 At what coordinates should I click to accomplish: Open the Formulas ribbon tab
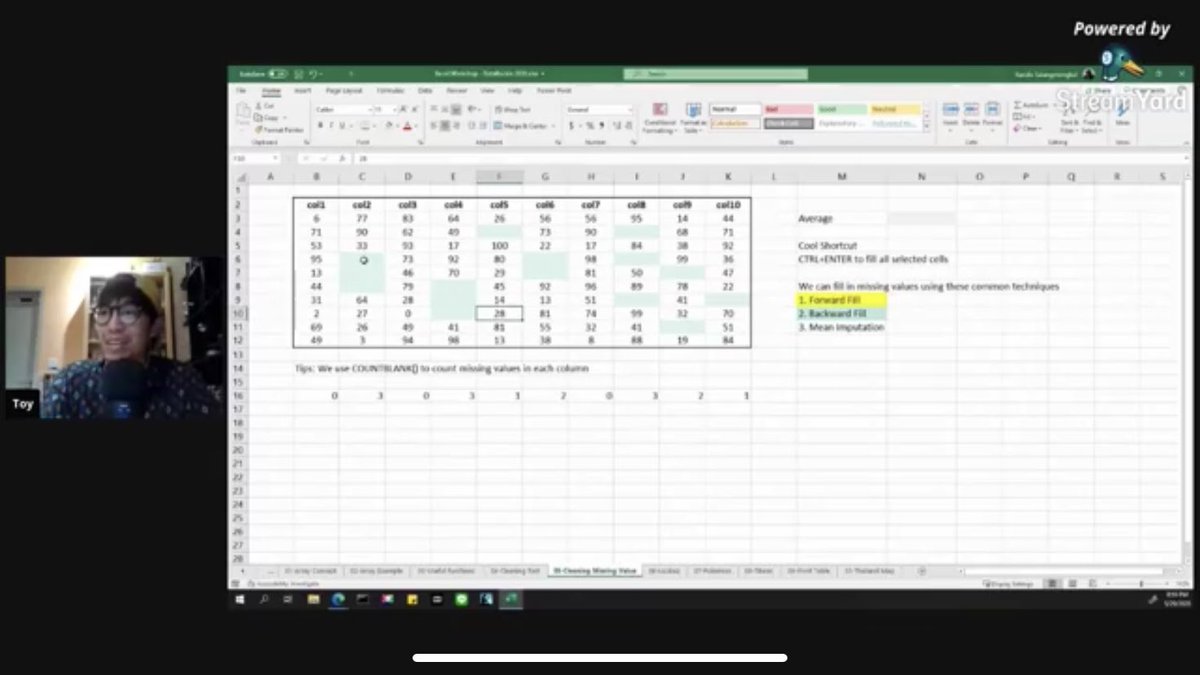pyautogui.click(x=390, y=90)
